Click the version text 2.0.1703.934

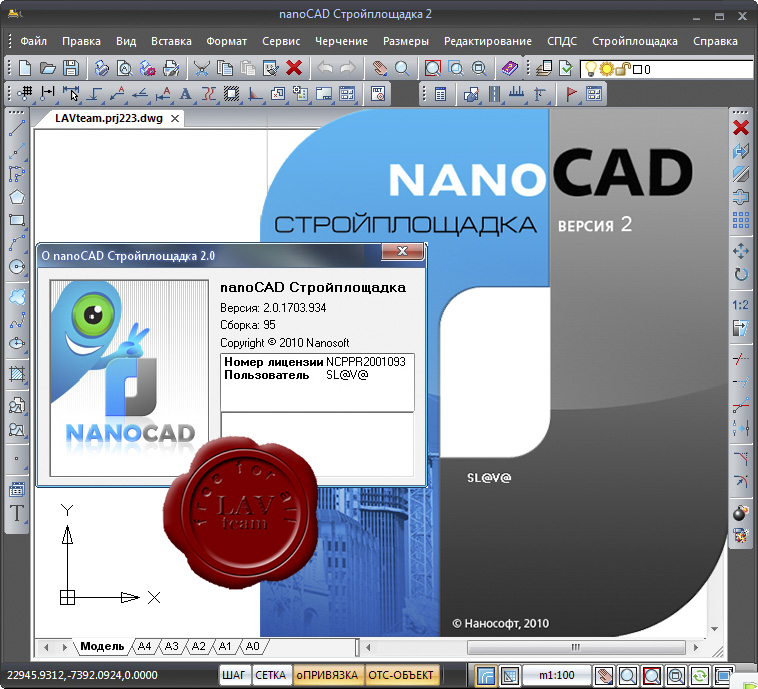pos(294,308)
